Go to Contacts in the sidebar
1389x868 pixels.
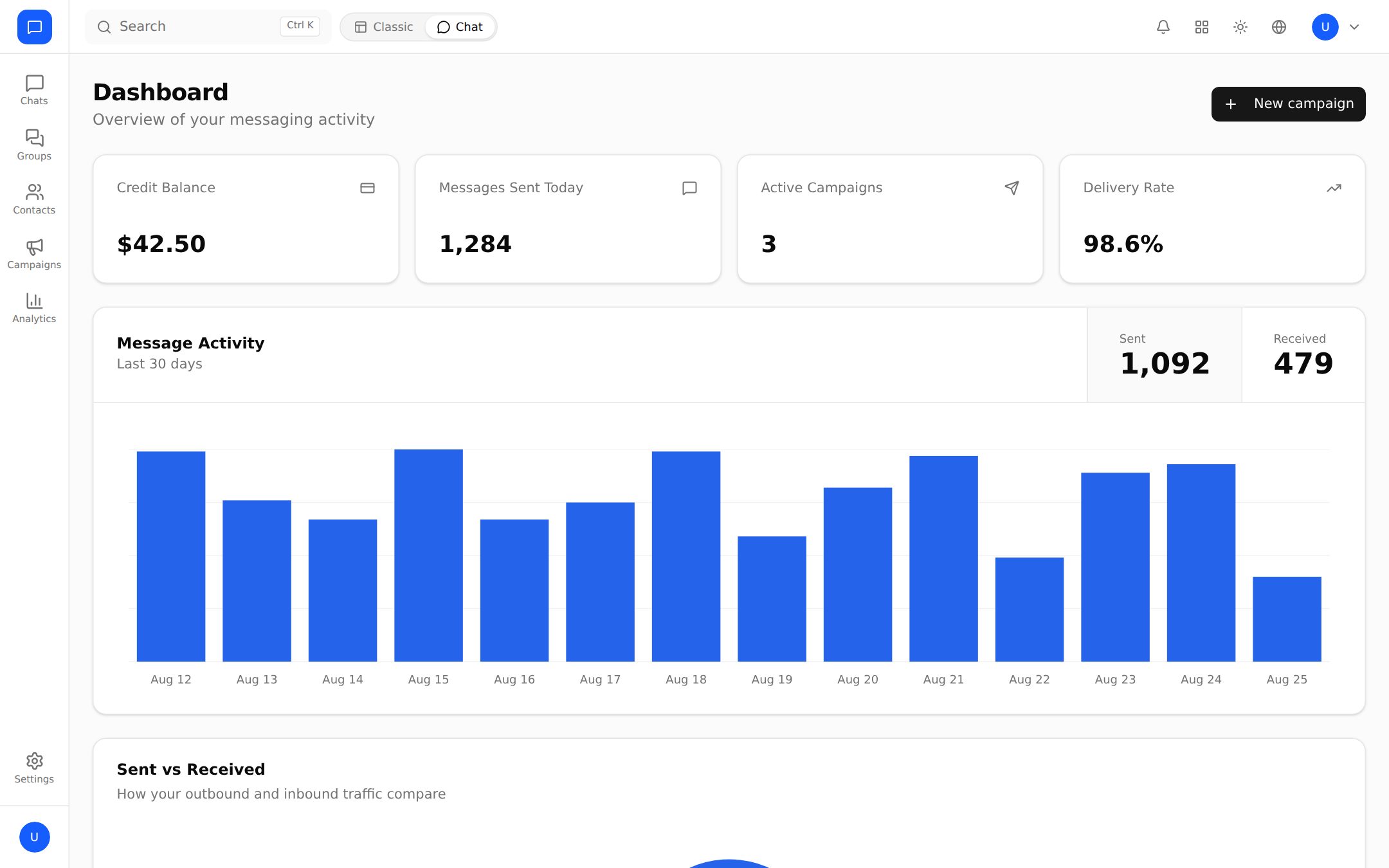(x=34, y=199)
